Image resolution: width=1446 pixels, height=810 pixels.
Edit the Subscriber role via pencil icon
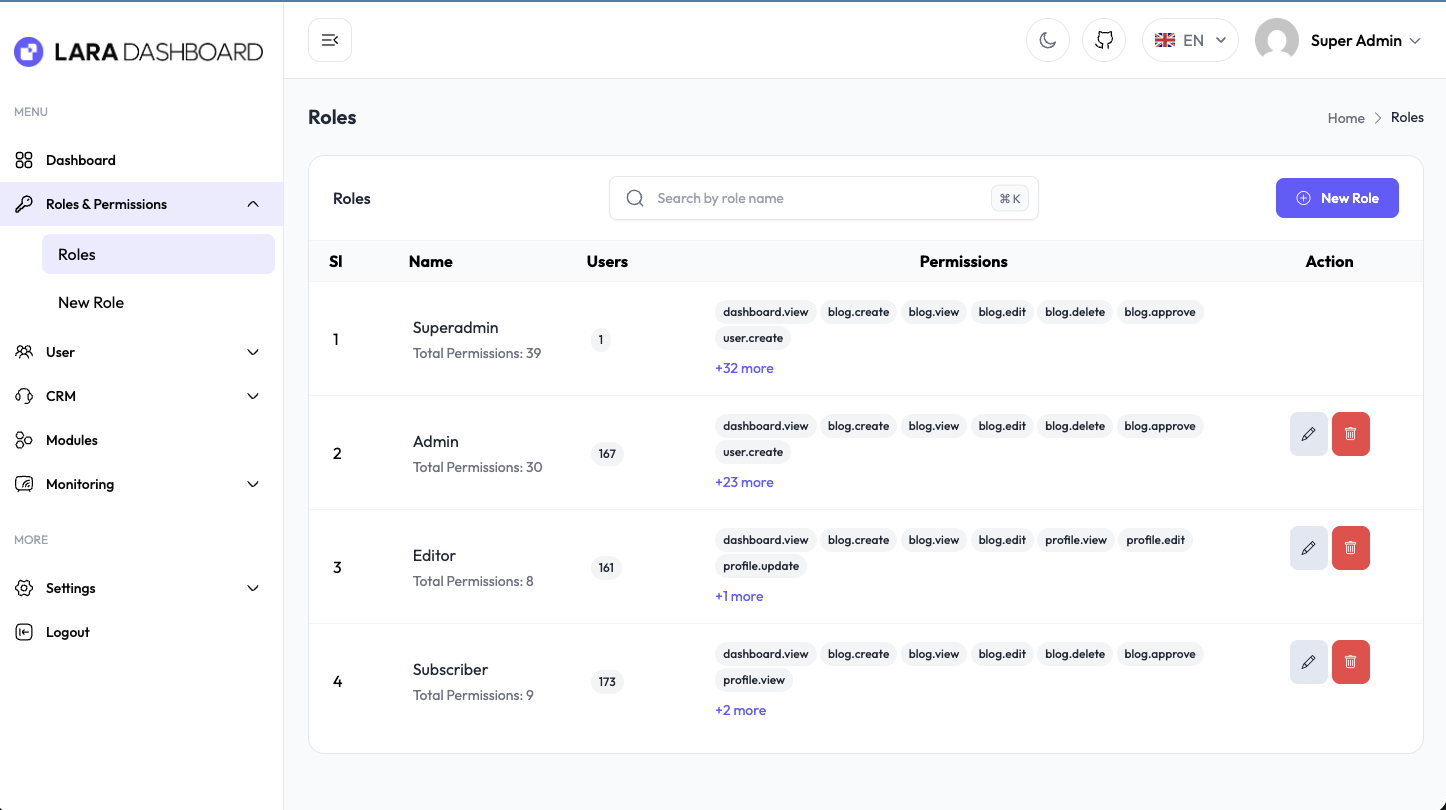[x=1308, y=662]
